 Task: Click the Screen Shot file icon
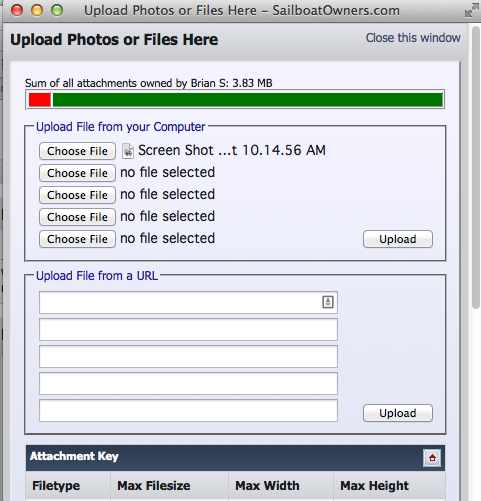128,151
